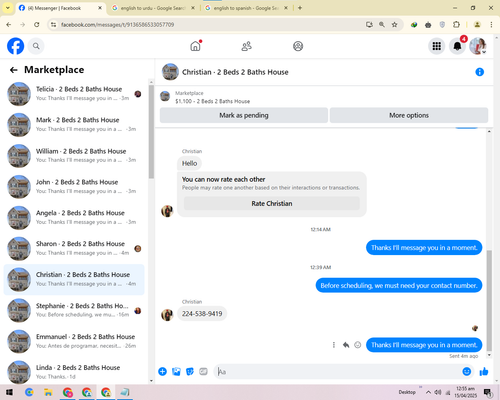Open conversation info icon for Christian
The width and height of the screenshot is (500, 400).
[x=479, y=72]
